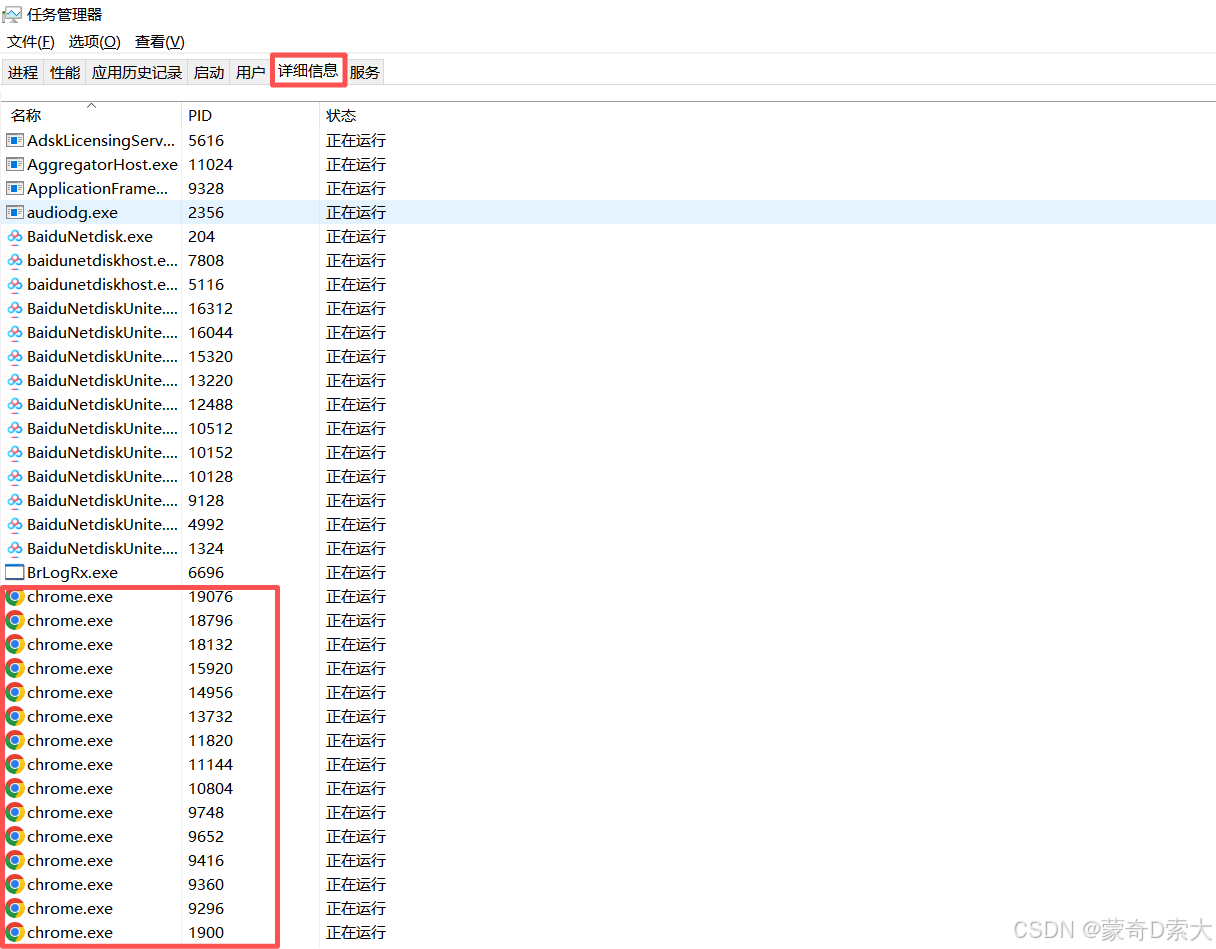The width and height of the screenshot is (1216, 949).
Task: Switch to the 进程 tab
Action: (x=23, y=72)
